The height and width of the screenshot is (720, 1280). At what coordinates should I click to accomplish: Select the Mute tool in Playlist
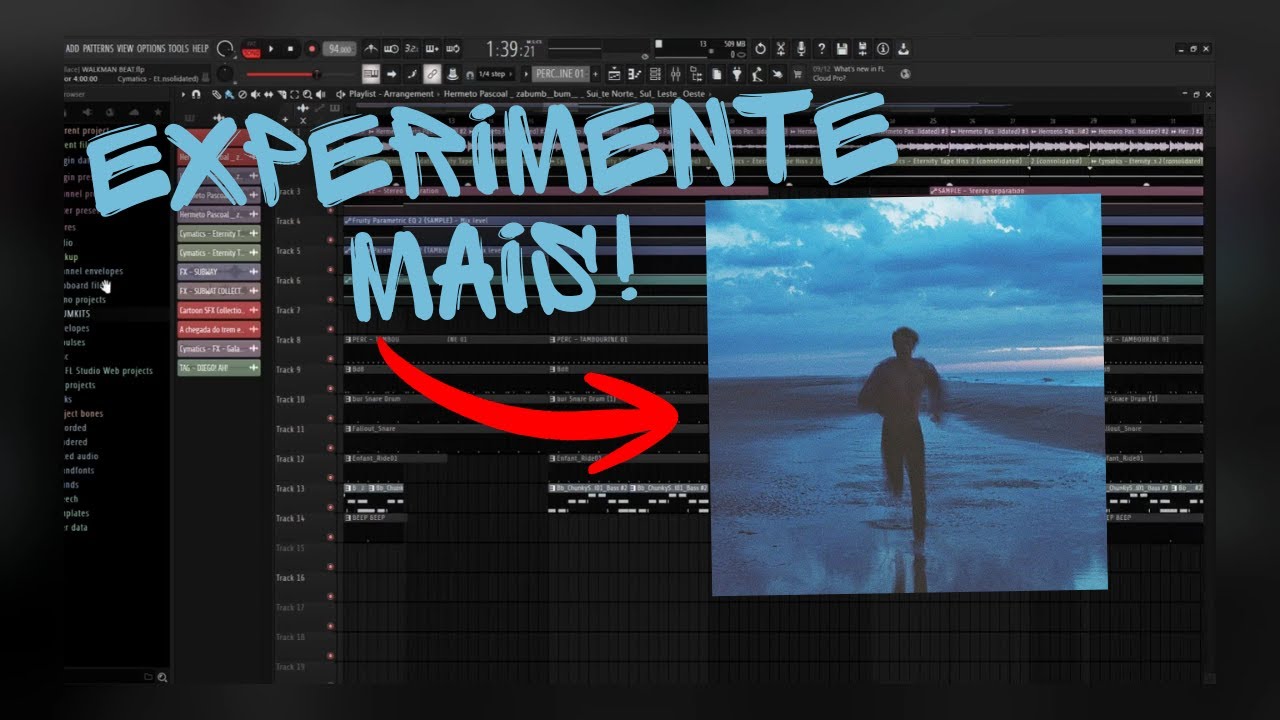256,94
